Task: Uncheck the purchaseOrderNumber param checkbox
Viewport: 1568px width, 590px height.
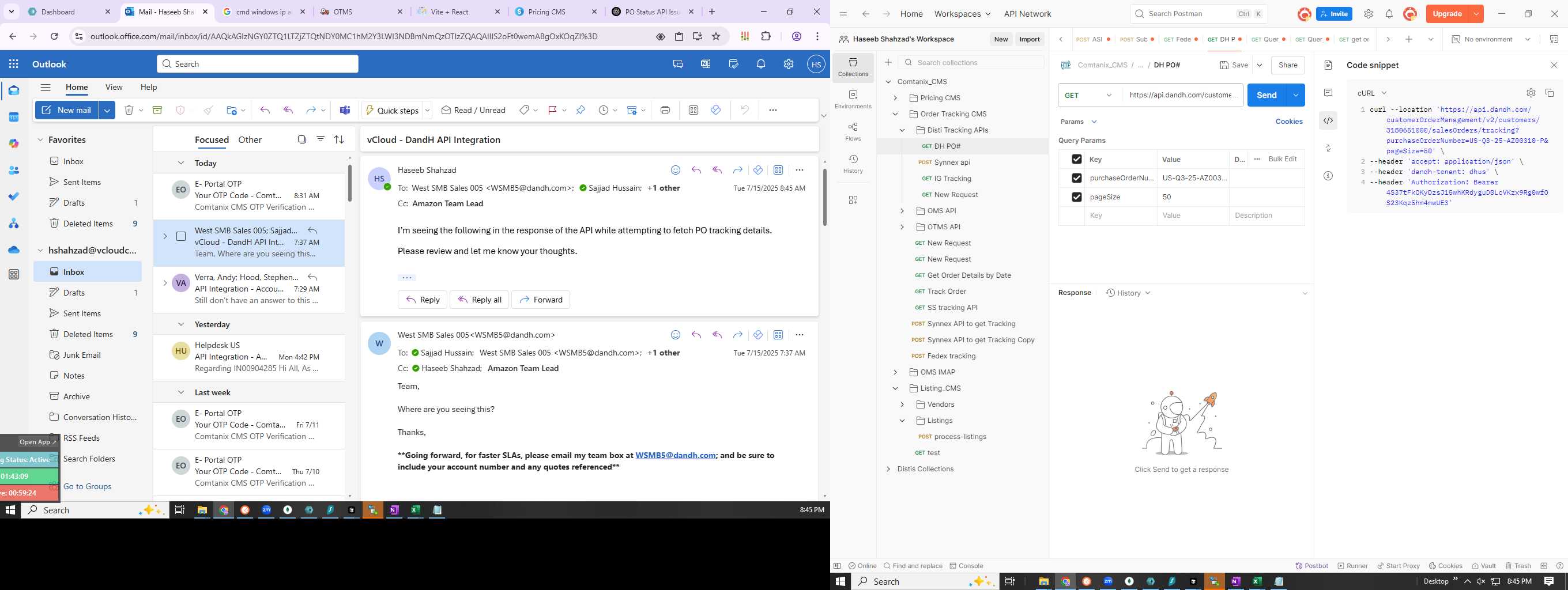Action: (1076, 178)
